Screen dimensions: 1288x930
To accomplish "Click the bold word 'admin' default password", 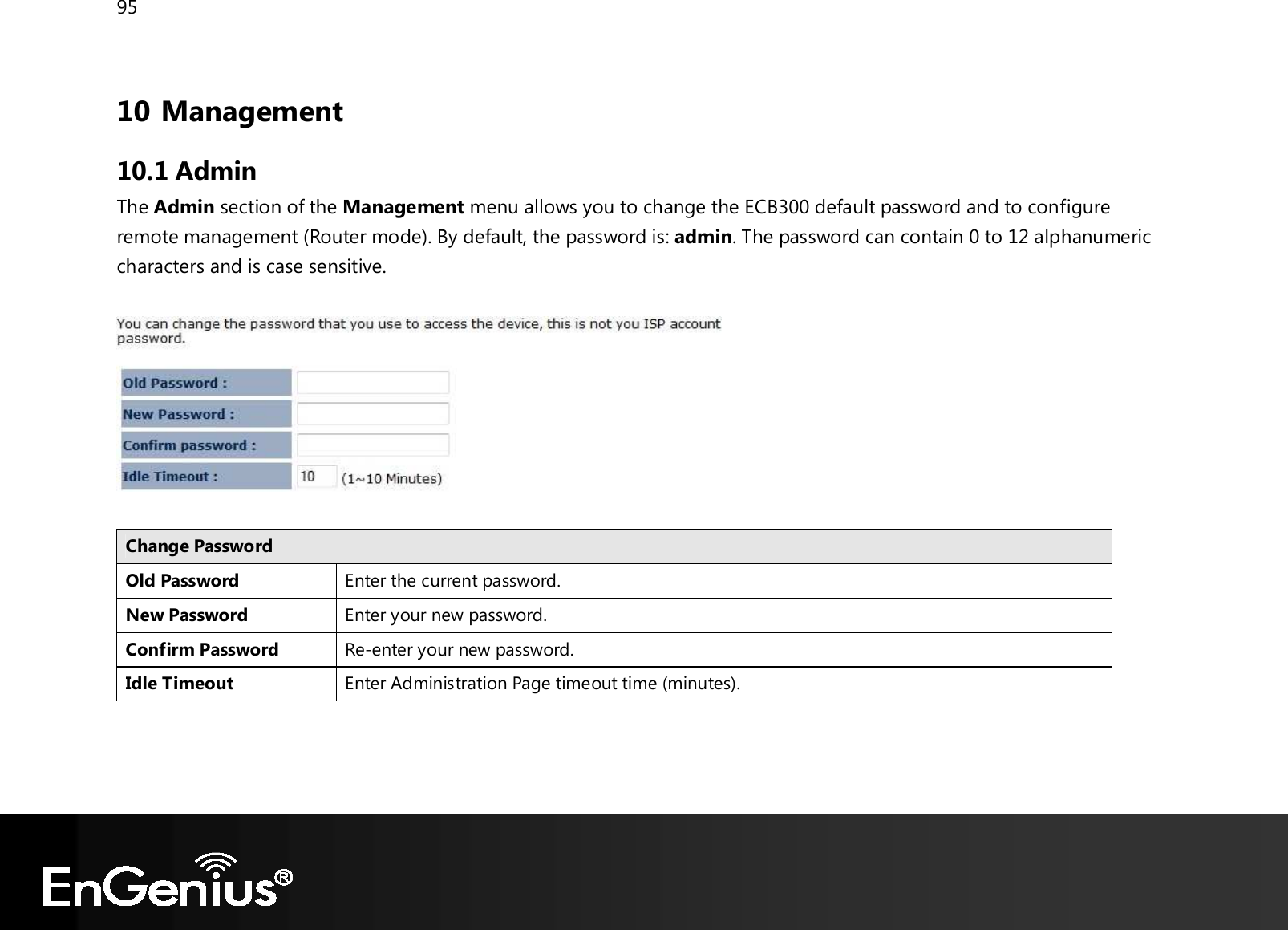I will coord(703,237).
